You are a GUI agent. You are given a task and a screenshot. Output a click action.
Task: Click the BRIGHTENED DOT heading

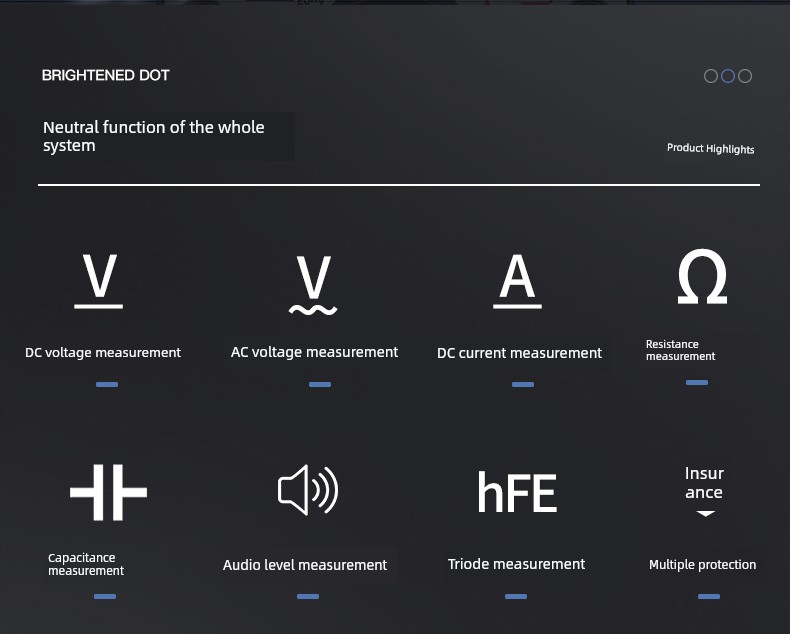[x=105, y=75]
